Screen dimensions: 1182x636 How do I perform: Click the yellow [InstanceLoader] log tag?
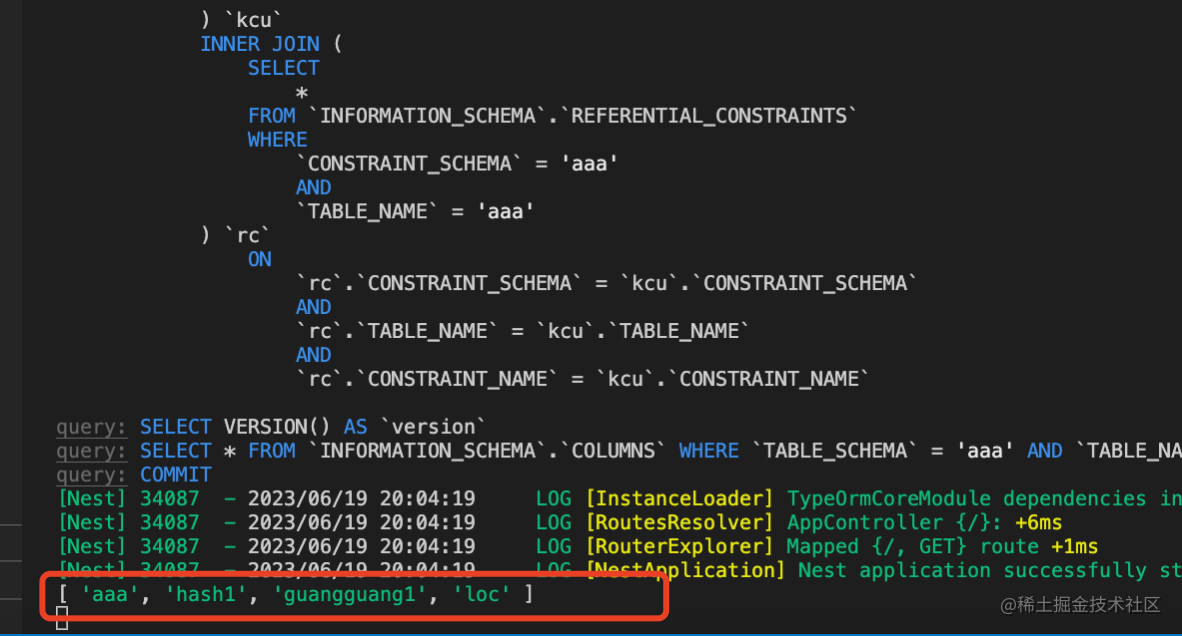click(679, 498)
